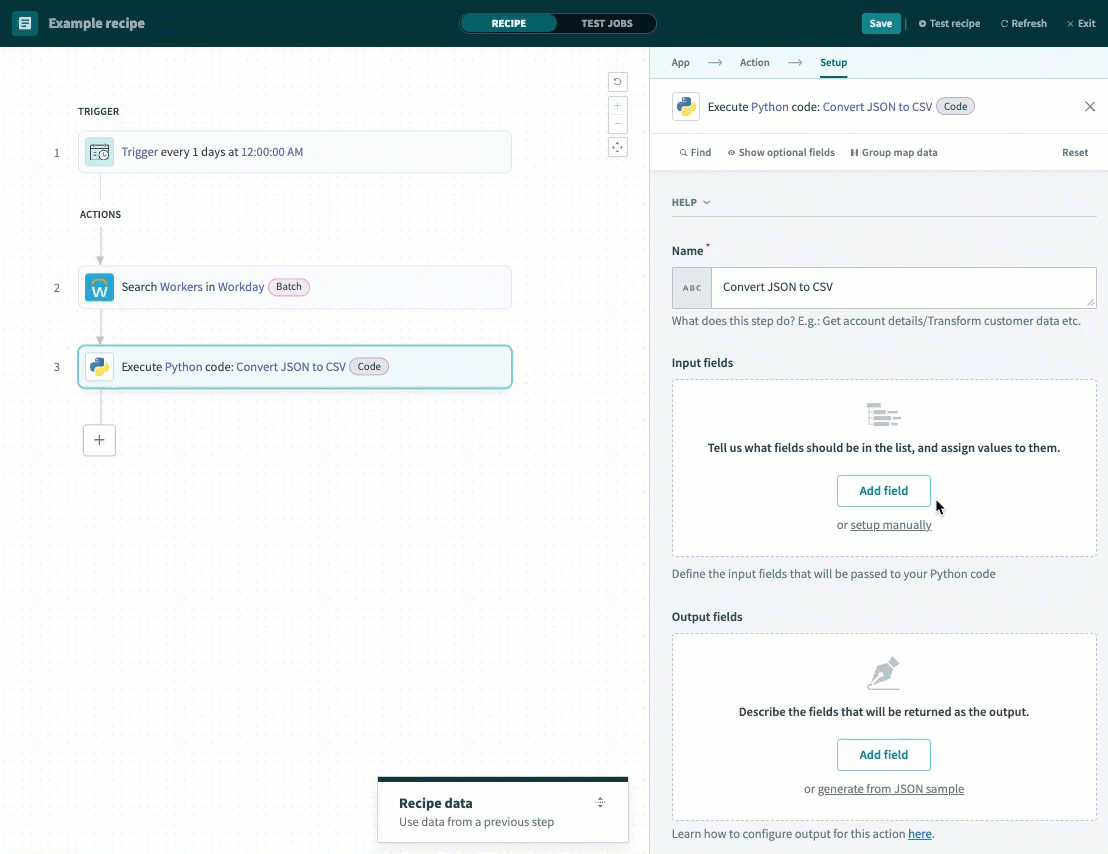Click the undo icon above the canvas
The width and height of the screenshot is (1108, 854).
[618, 81]
